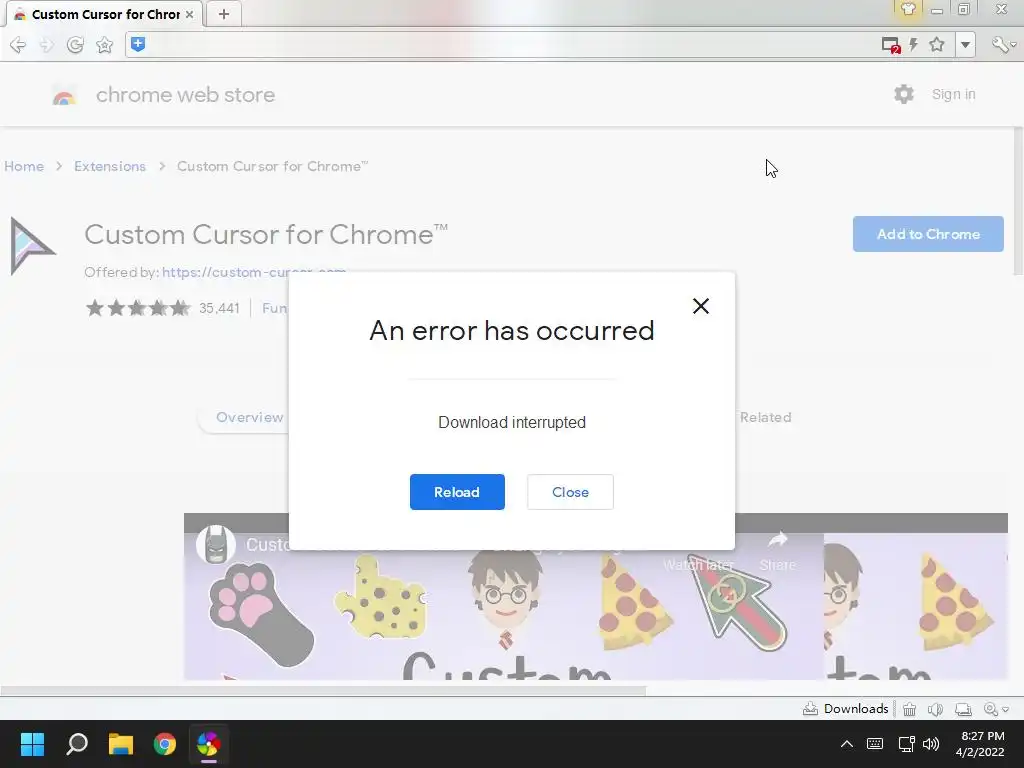Image resolution: width=1024 pixels, height=768 pixels.
Task: Open the Windows Start menu
Action: point(32,744)
